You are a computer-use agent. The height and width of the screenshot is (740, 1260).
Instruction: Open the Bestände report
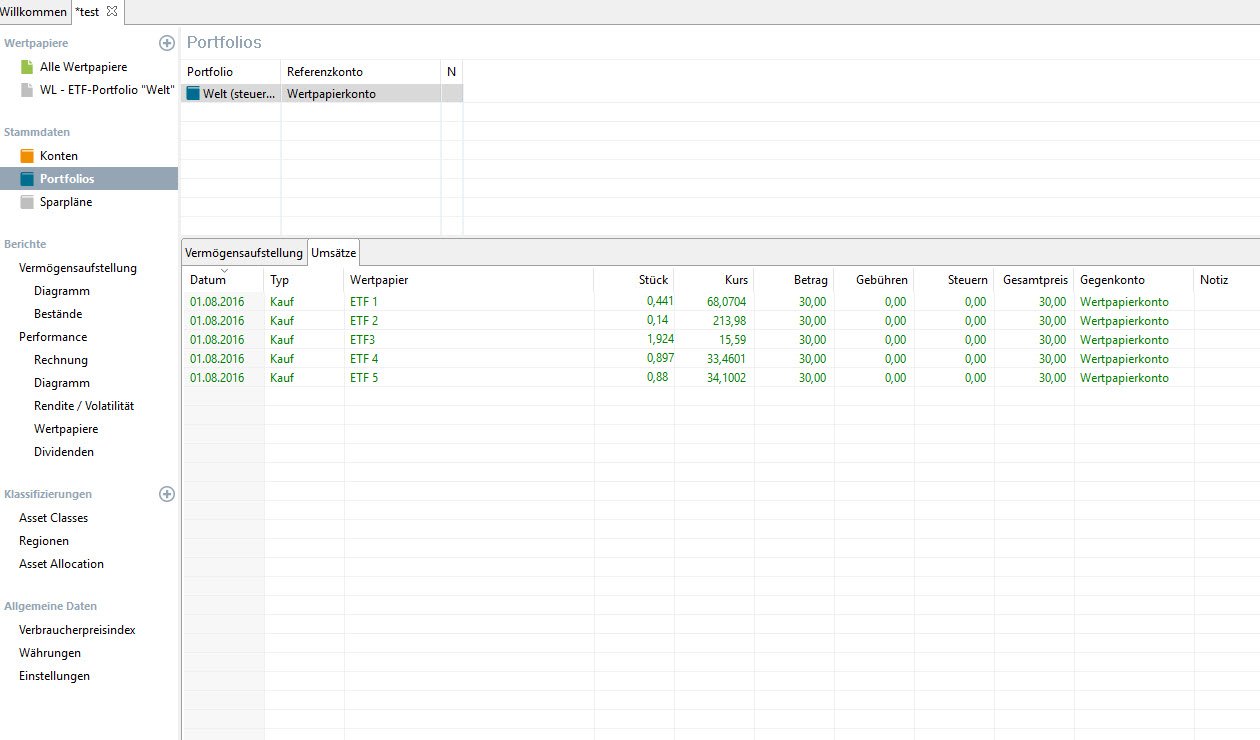58,314
